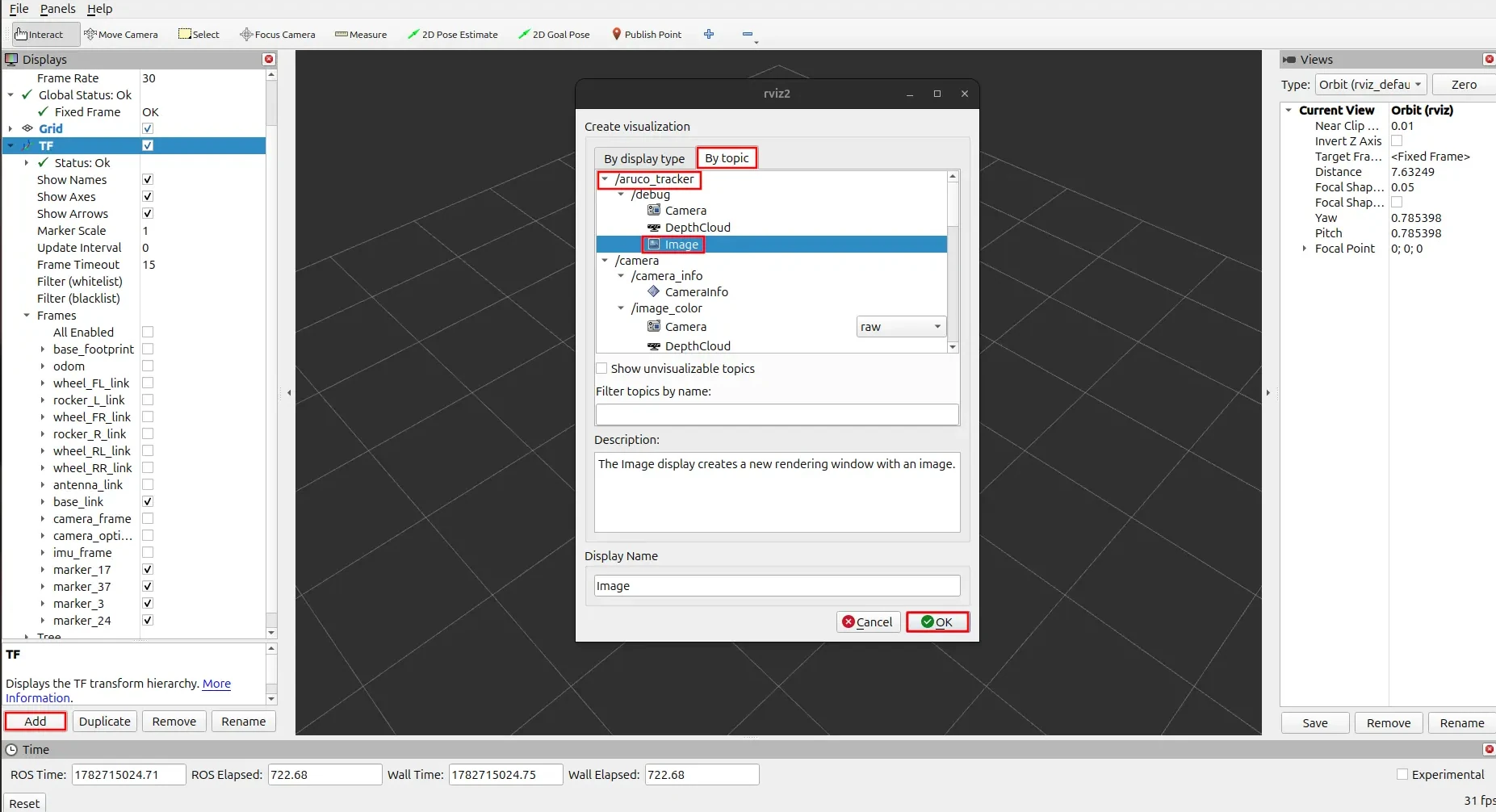Click the minus remove-tool icon
This screenshot has height=812, width=1496.
click(748, 34)
